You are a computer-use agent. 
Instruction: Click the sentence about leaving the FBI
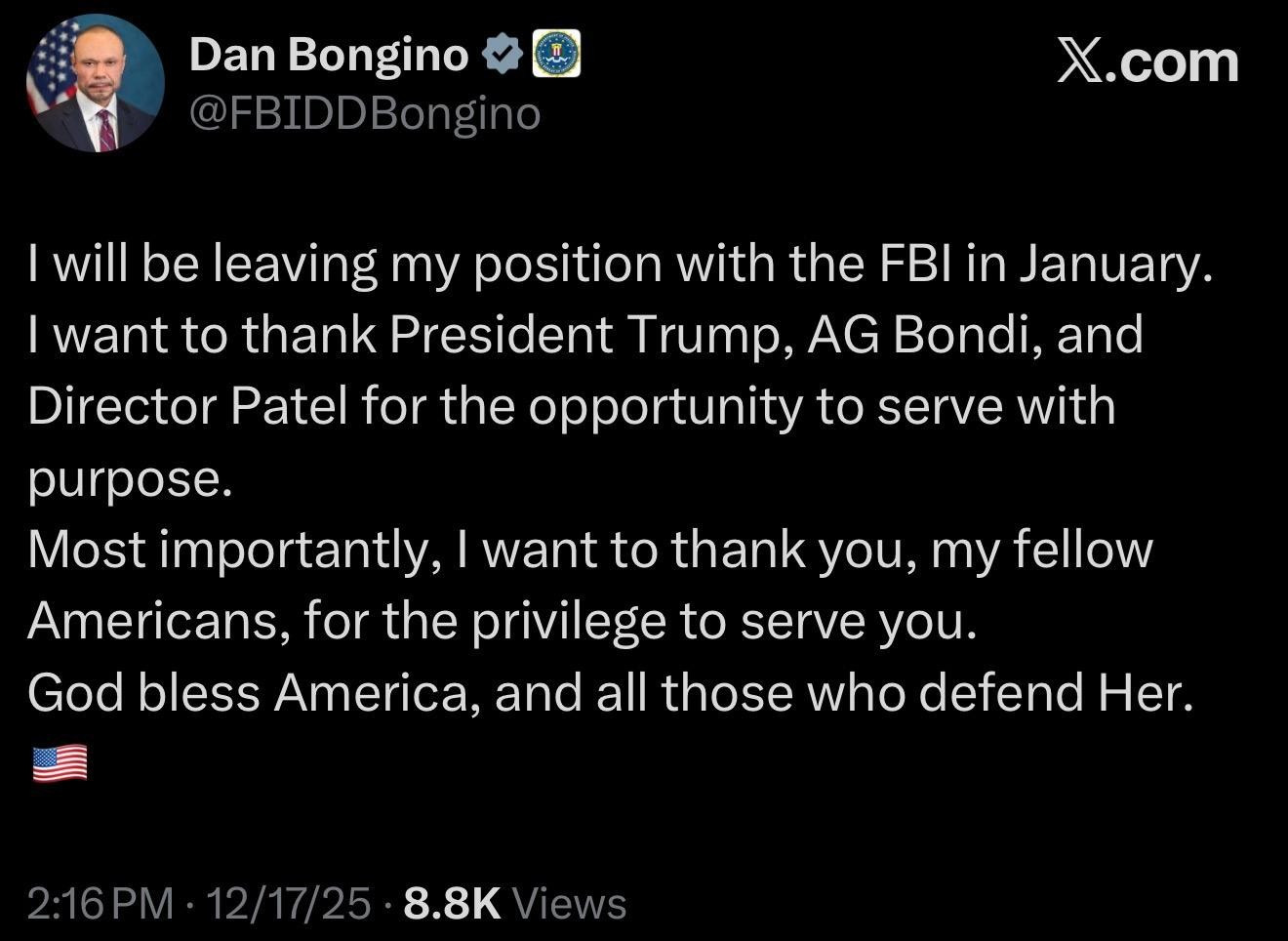(619, 264)
